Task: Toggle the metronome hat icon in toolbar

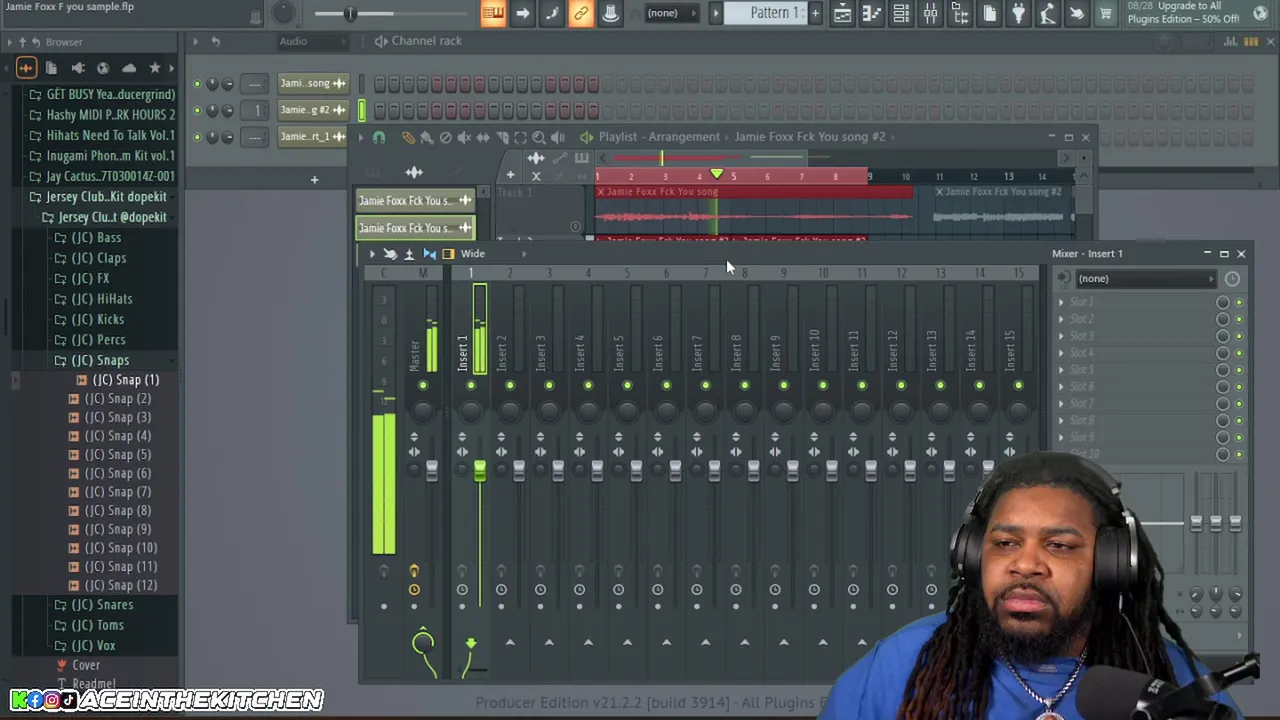Action: [610, 13]
